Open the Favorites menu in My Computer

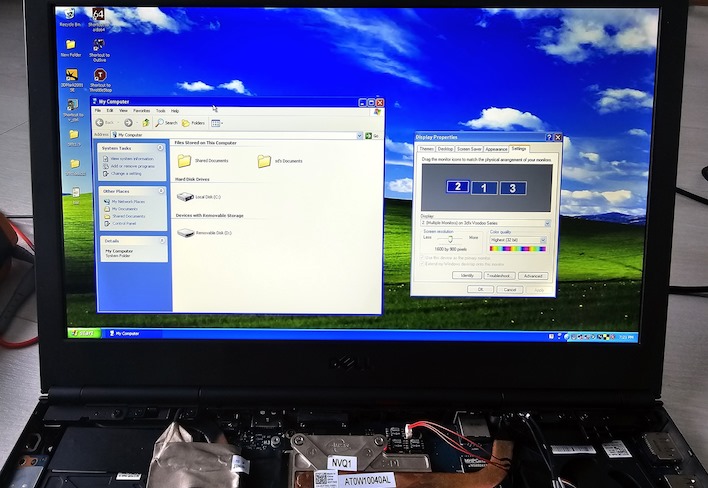pos(141,111)
